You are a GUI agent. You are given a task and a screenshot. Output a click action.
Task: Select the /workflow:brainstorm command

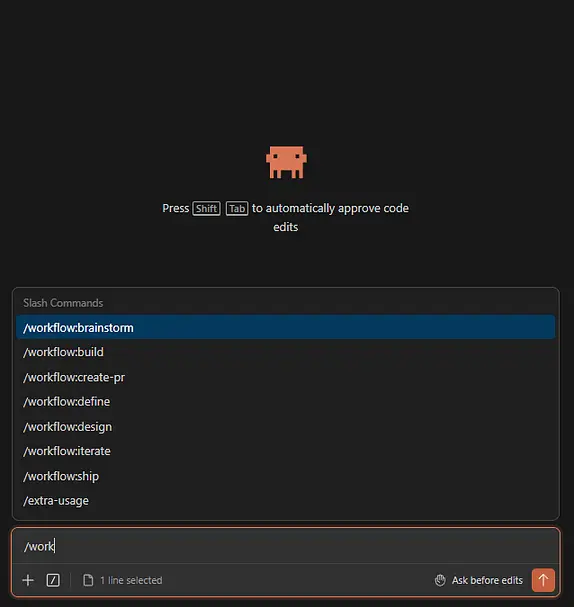coord(286,328)
